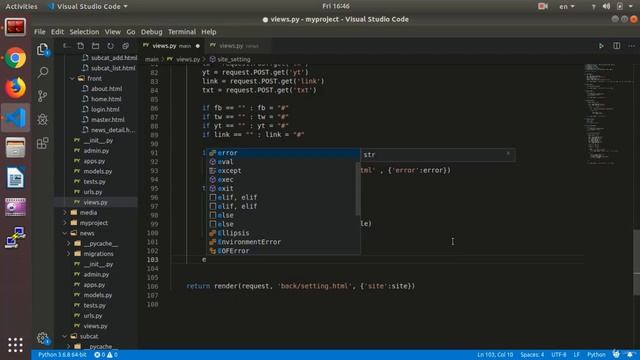Image resolution: width=640 pixels, height=360 pixels.
Task: Open the system menu arrow in top bar
Action: 630,6
